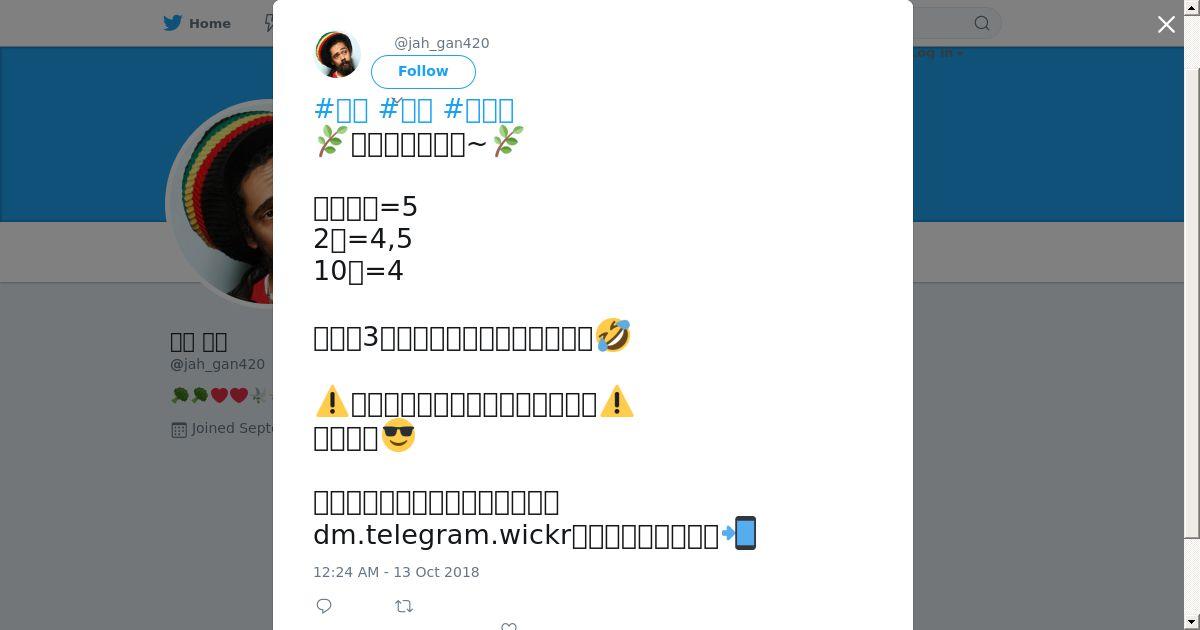Close the tweet overlay with the X

click(1166, 25)
